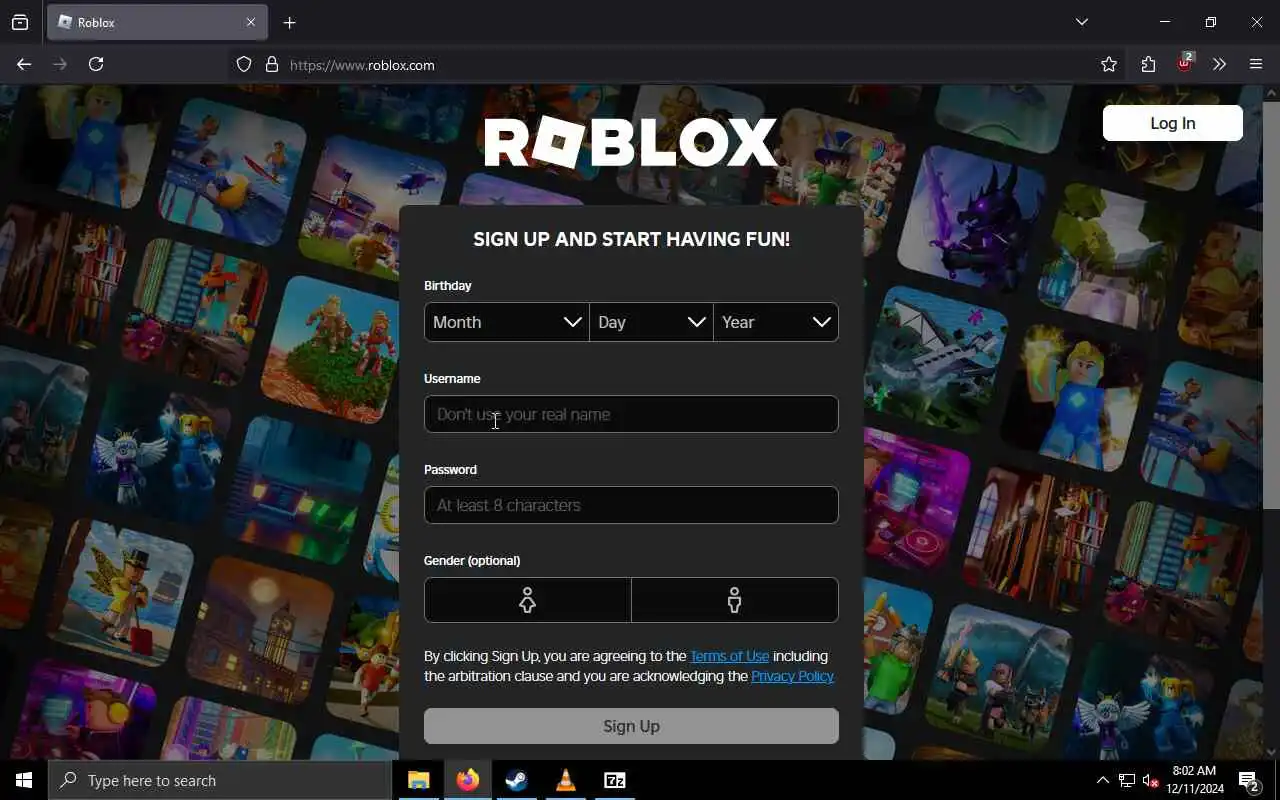Open a new browser tab
The image size is (1280, 800).
[289, 22]
